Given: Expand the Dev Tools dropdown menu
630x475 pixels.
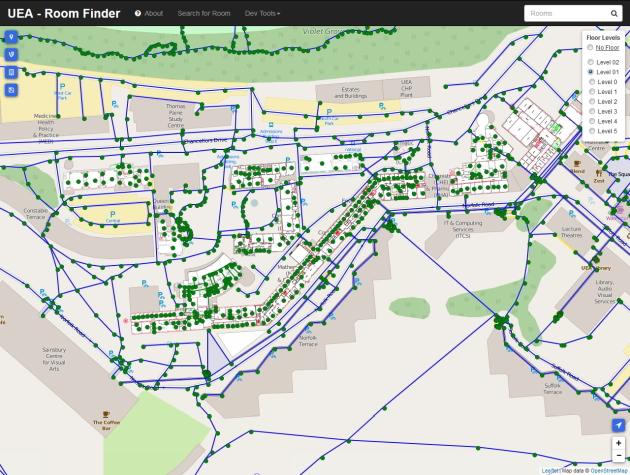Looking at the screenshot, I should click(x=263, y=14).
